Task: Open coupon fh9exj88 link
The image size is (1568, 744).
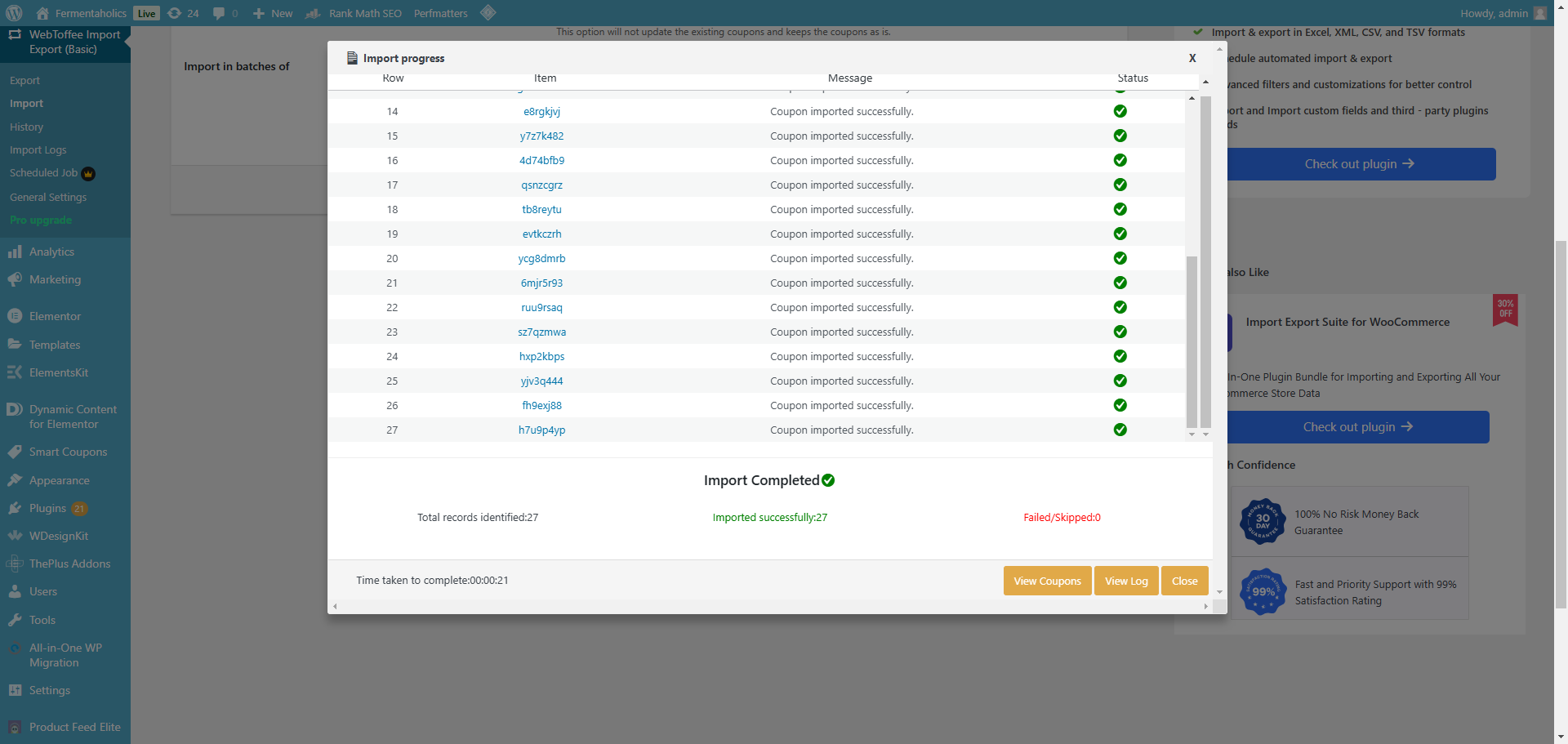Action: tap(541, 405)
